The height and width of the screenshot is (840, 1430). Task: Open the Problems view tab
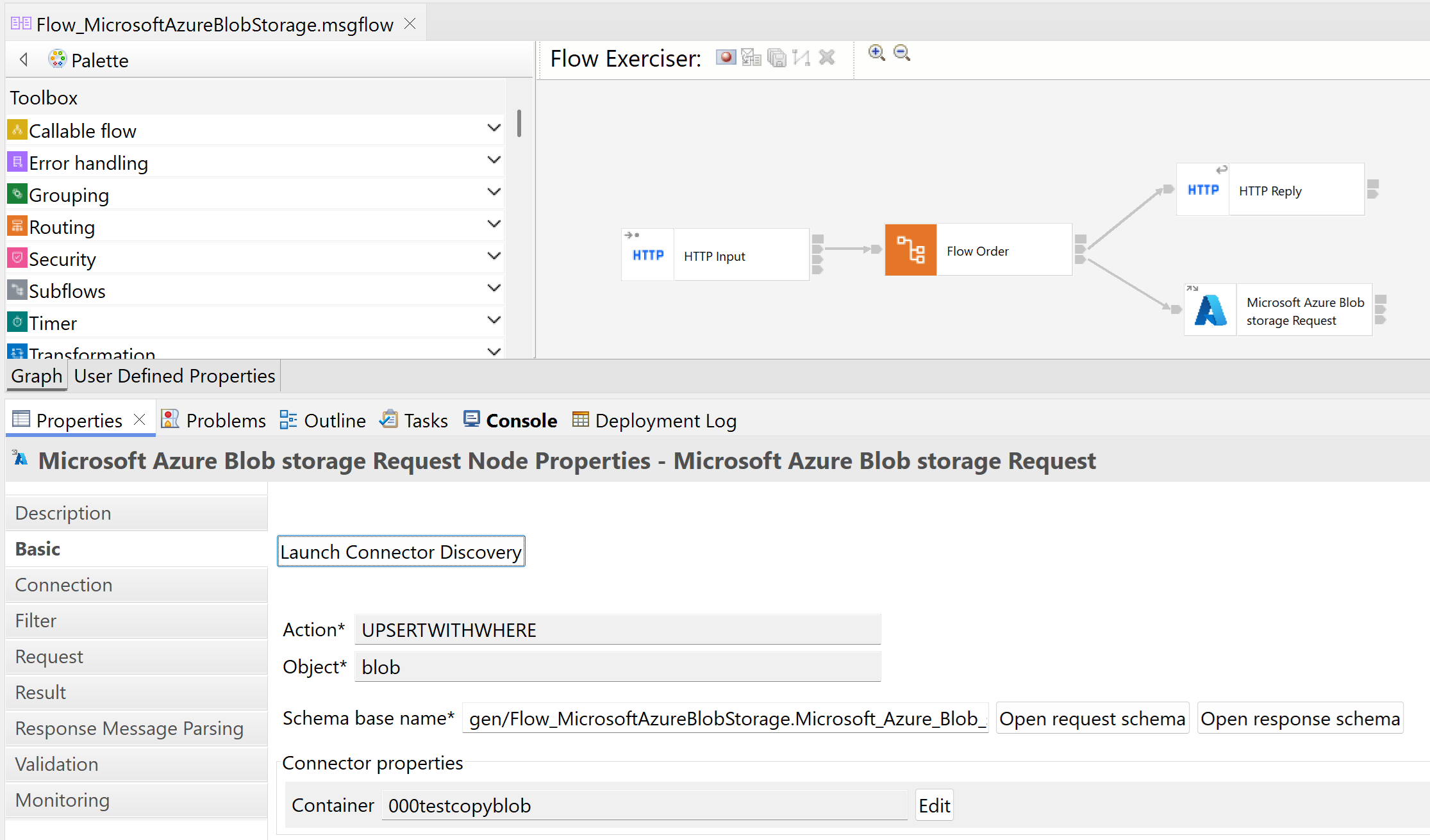coord(213,420)
